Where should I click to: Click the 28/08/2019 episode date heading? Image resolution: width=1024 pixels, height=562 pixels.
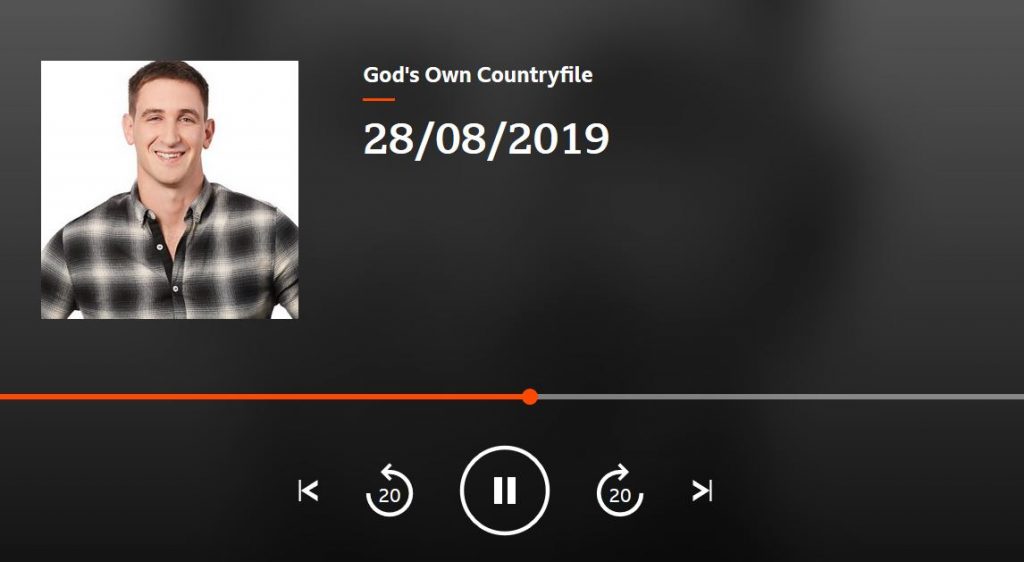486,139
